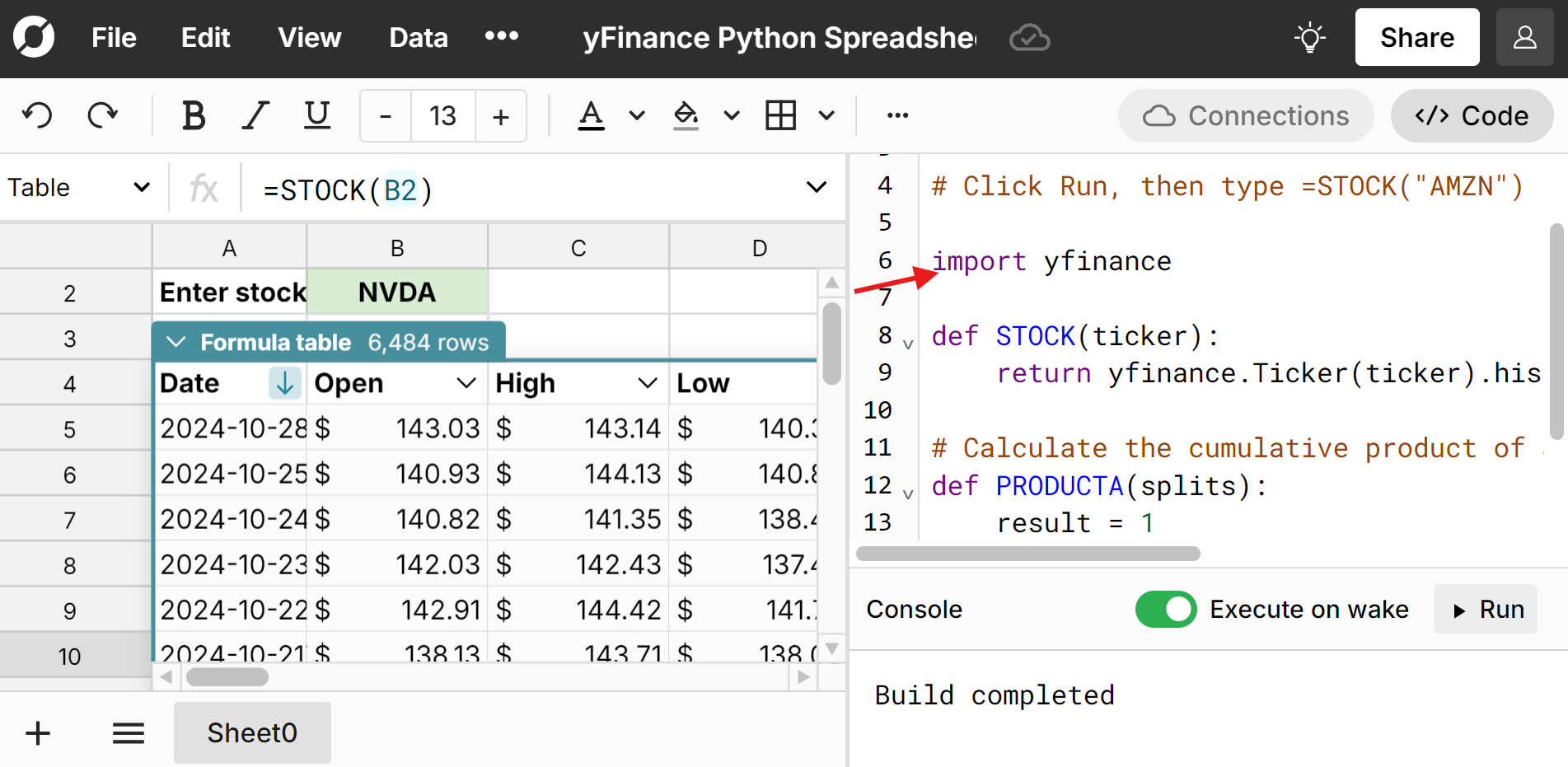This screenshot has width=1568, height=767.
Task: Undo the last action
Action: [x=37, y=115]
